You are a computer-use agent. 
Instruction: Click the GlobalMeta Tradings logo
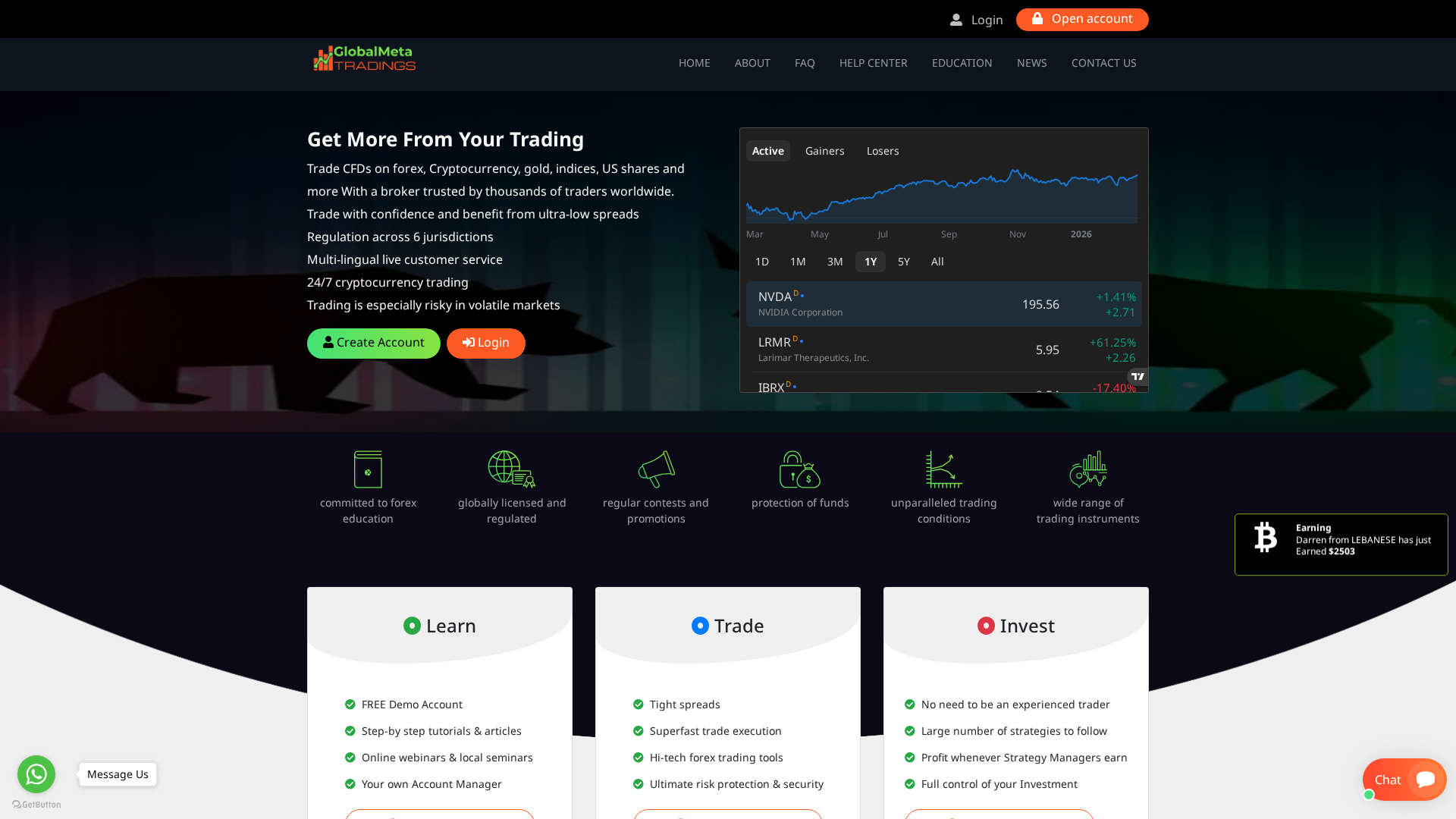pyautogui.click(x=365, y=58)
